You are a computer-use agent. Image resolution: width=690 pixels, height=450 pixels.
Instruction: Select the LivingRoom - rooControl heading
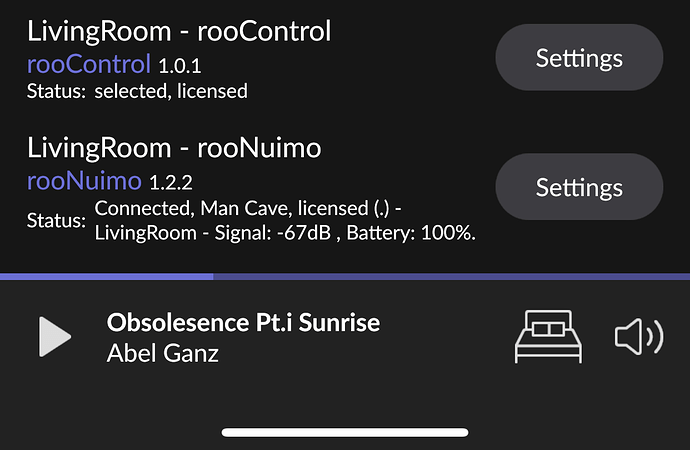[179, 31]
